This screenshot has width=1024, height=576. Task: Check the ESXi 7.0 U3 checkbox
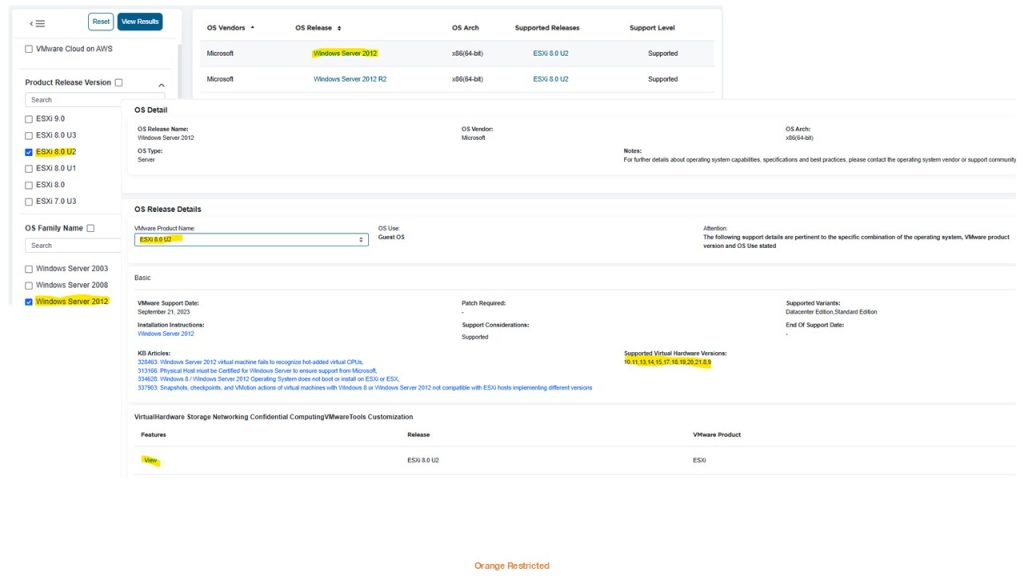[29, 202]
